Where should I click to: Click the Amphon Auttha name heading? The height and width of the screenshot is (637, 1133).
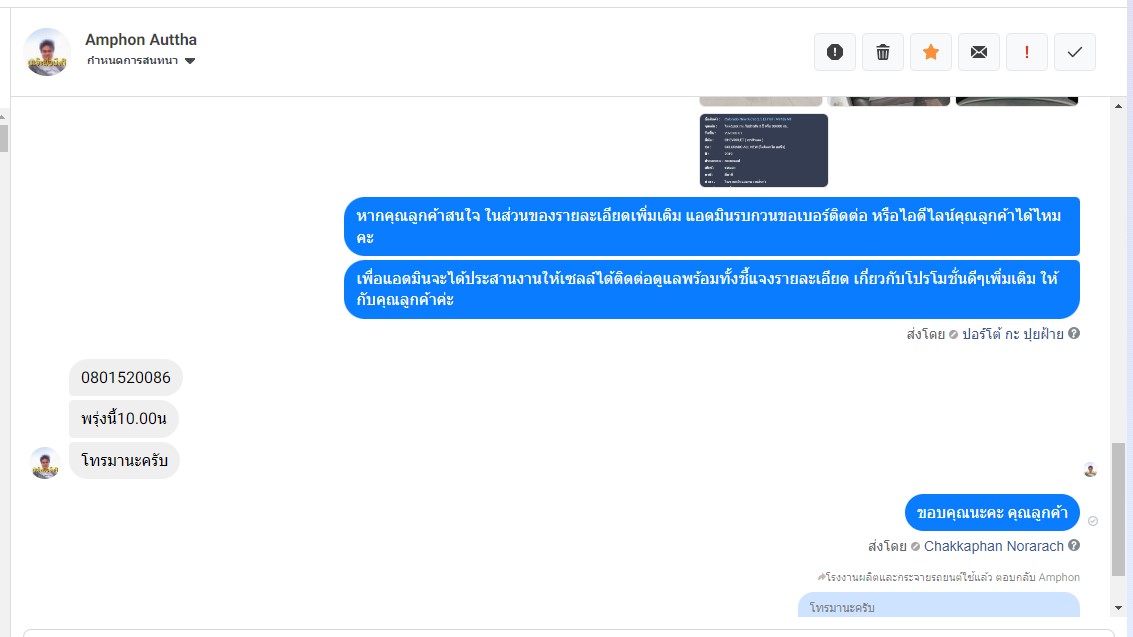pos(141,40)
